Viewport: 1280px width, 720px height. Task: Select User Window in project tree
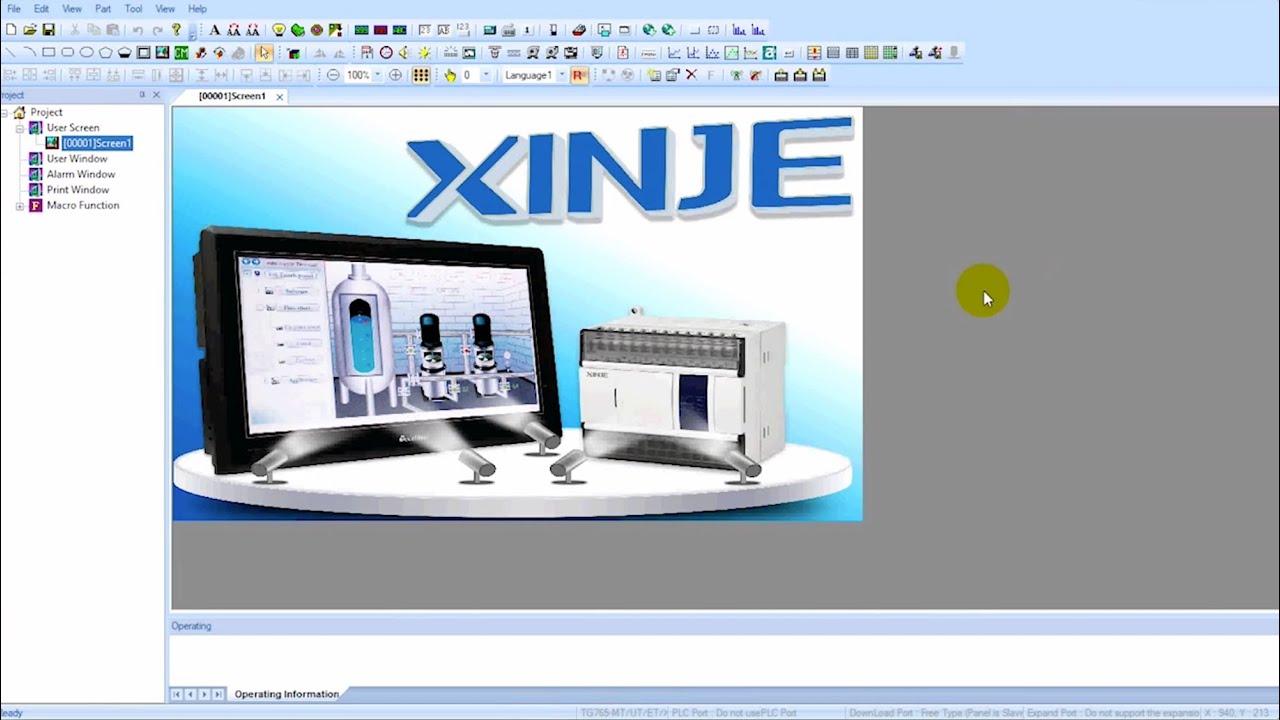(77, 159)
